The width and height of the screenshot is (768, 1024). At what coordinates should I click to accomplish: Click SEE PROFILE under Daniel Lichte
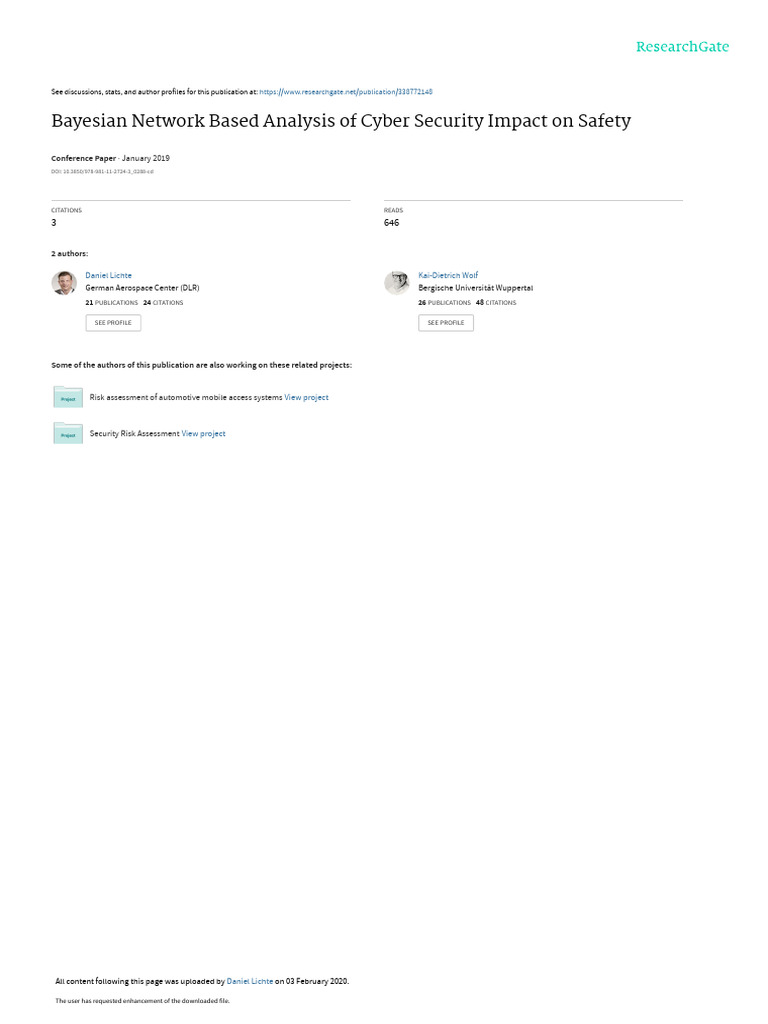[x=113, y=323]
